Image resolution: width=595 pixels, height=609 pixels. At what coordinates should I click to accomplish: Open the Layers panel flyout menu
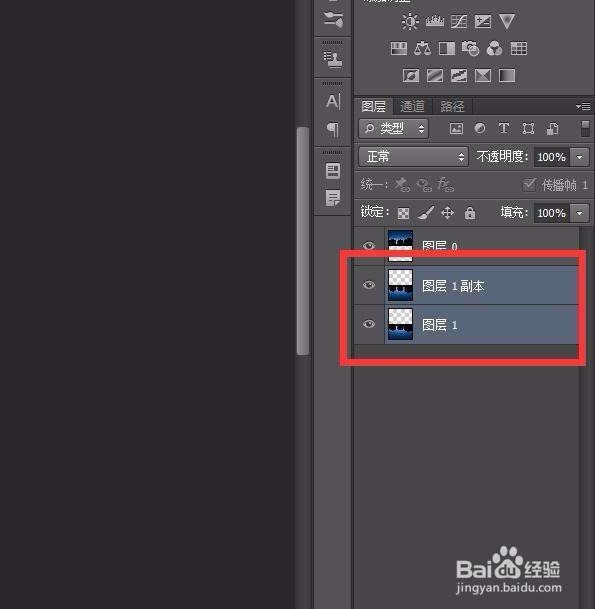point(583,106)
